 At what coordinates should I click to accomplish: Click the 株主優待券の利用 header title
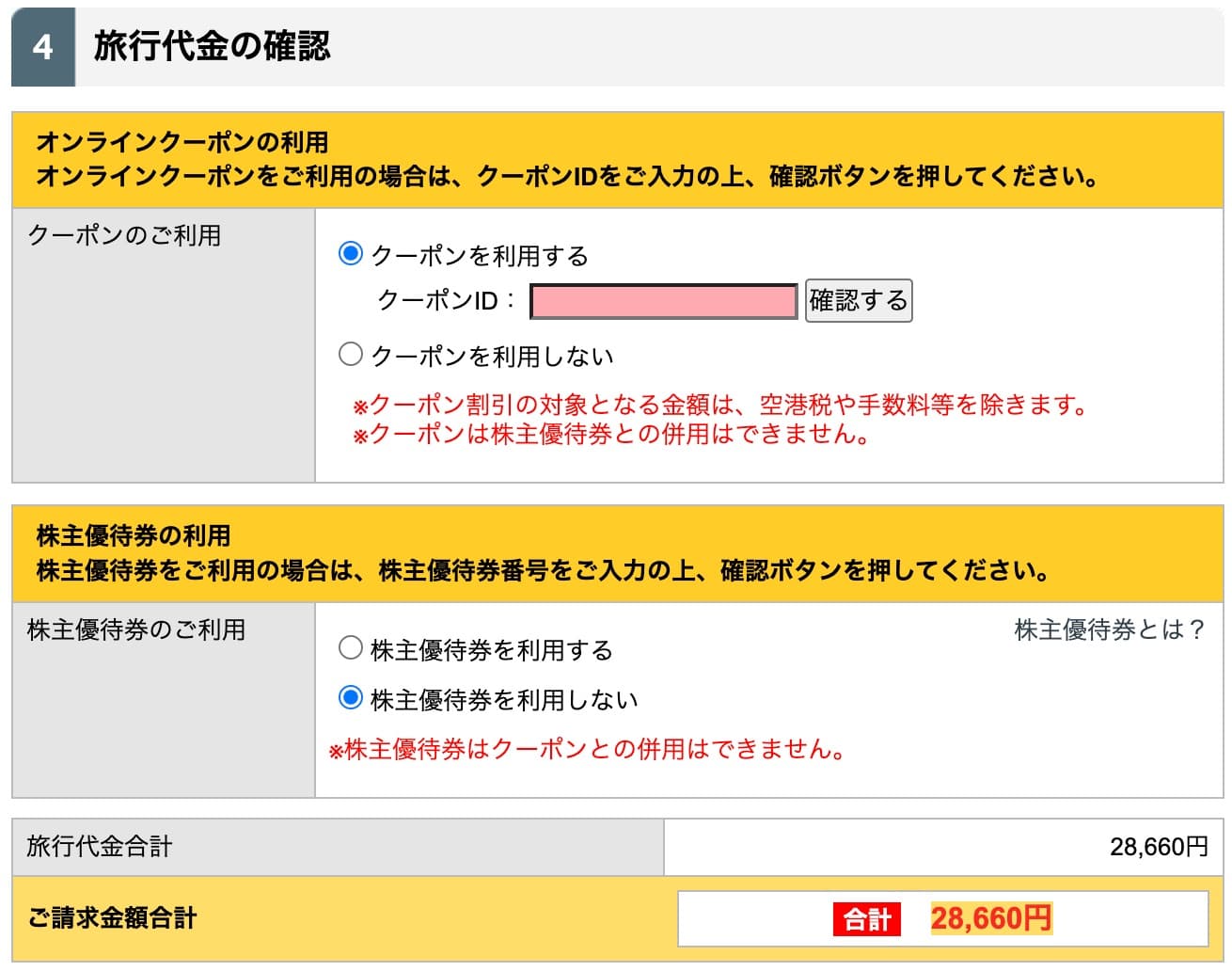tap(134, 535)
